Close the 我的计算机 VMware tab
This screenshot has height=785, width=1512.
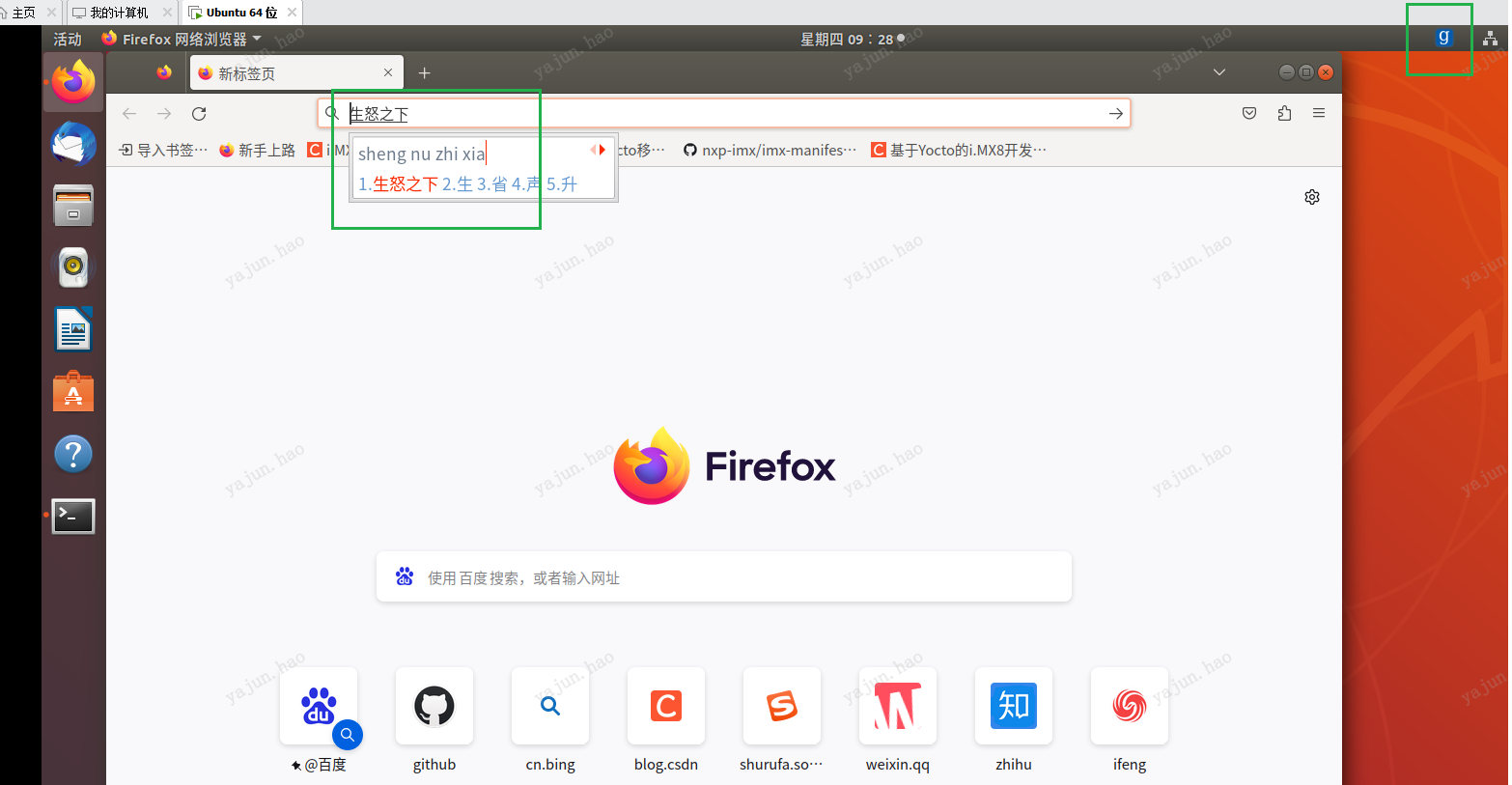(x=168, y=13)
